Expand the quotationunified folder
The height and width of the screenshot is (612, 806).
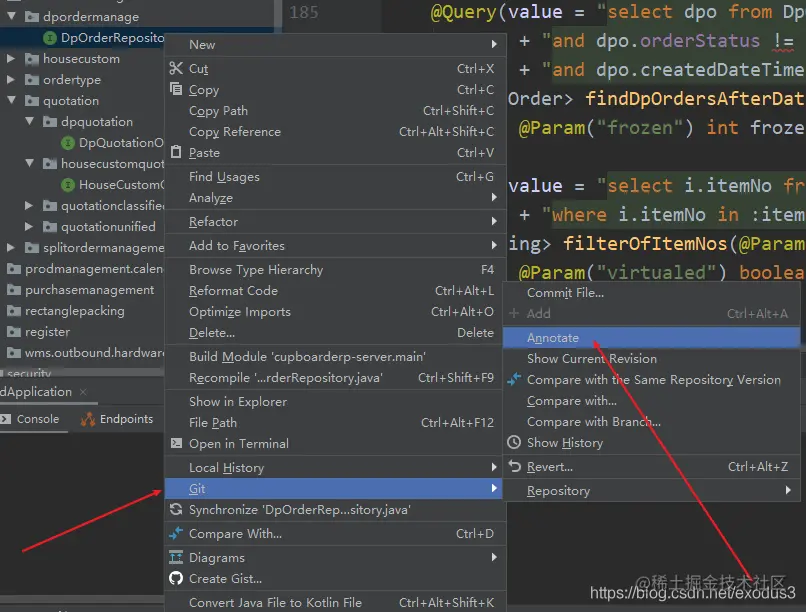pos(29,227)
